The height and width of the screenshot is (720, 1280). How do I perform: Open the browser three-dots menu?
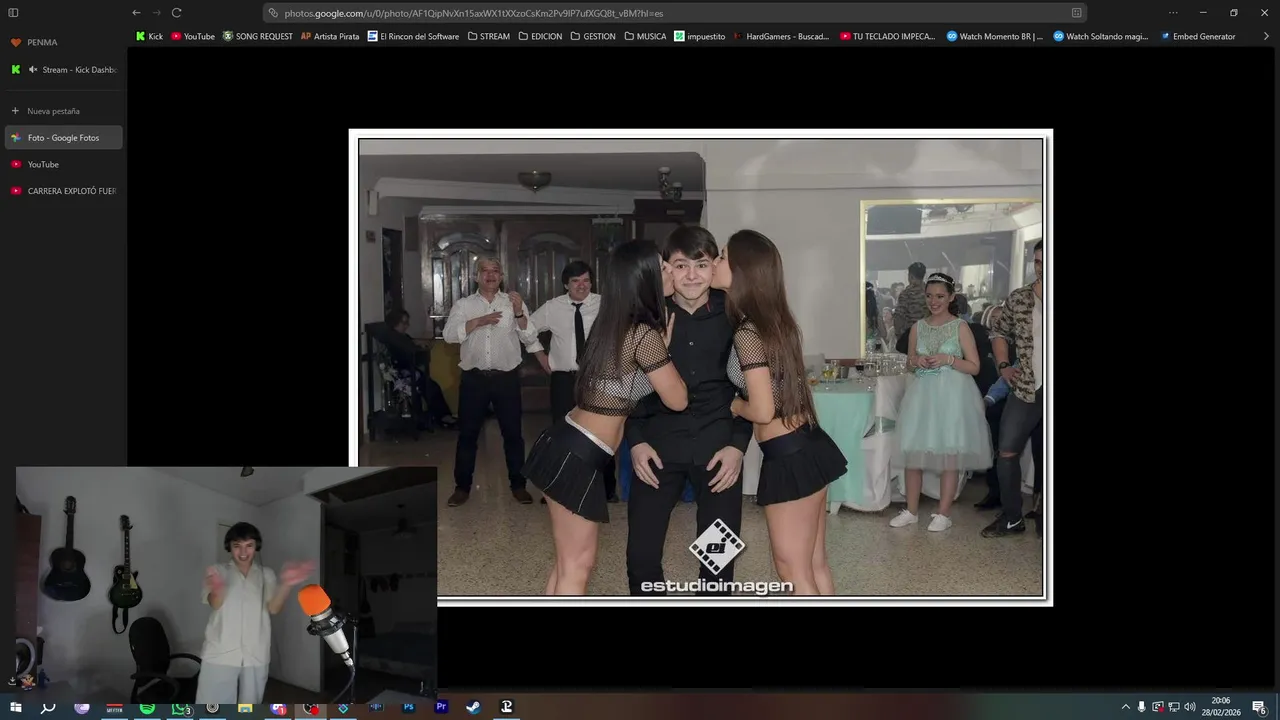coord(1173,13)
